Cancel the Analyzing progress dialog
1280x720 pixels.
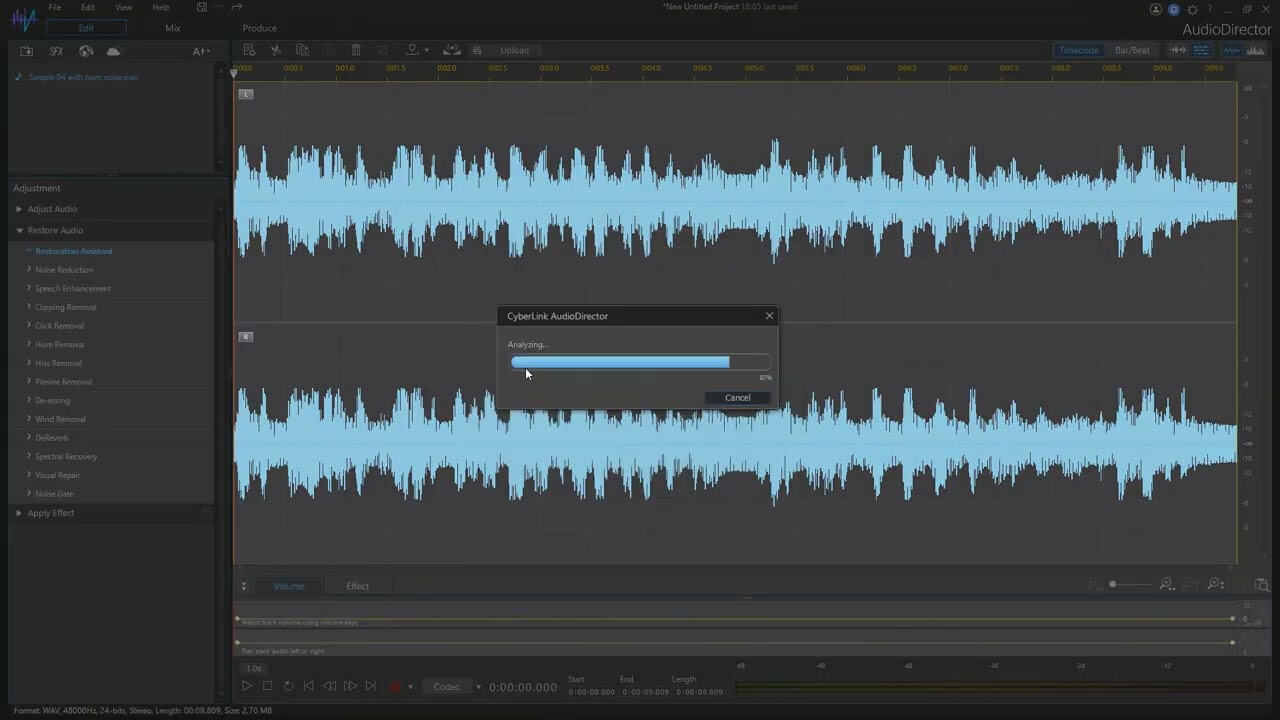(x=737, y=398)
